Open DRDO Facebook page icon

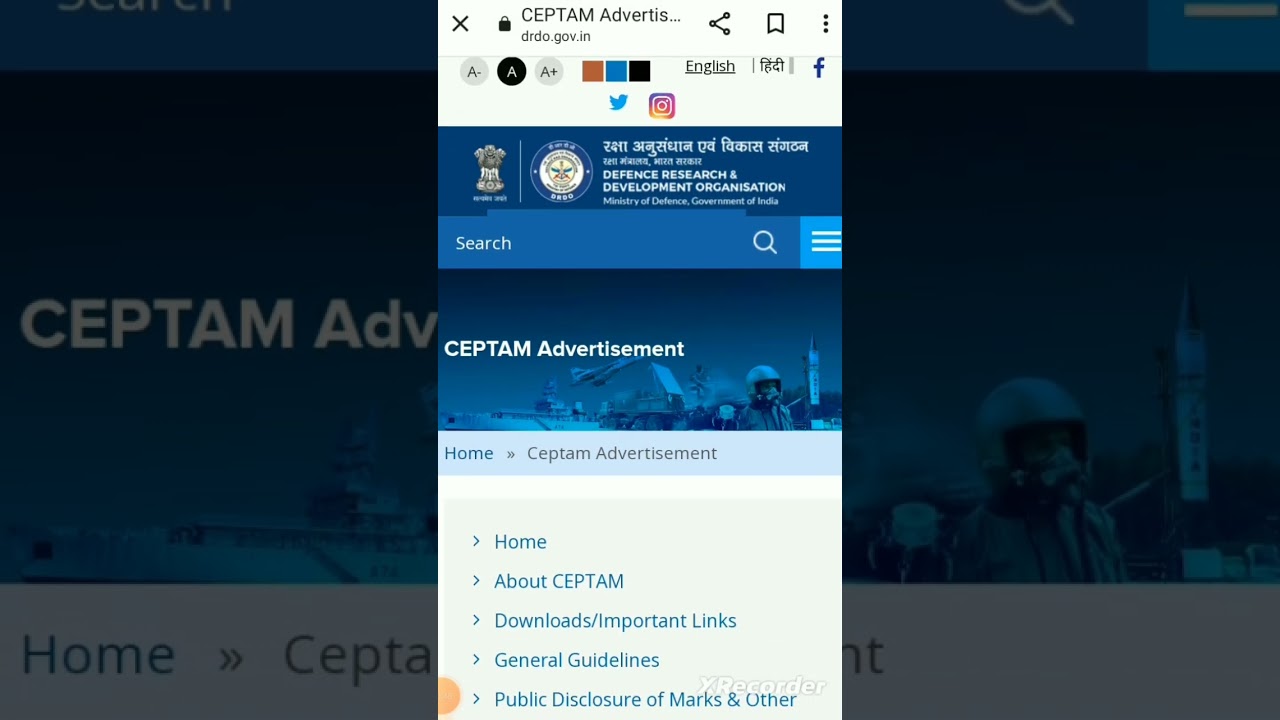819,67
